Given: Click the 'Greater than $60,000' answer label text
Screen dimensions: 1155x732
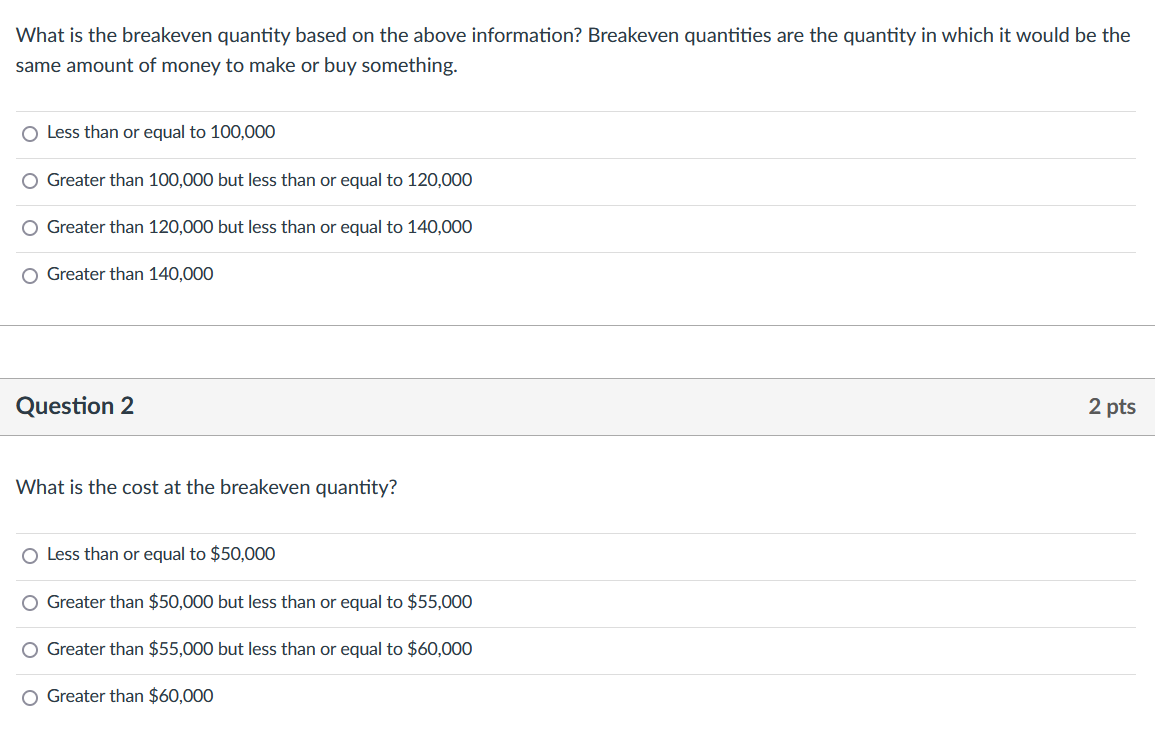Looking at the screenshot, I should pyautogui.click(x=130, y=696).
